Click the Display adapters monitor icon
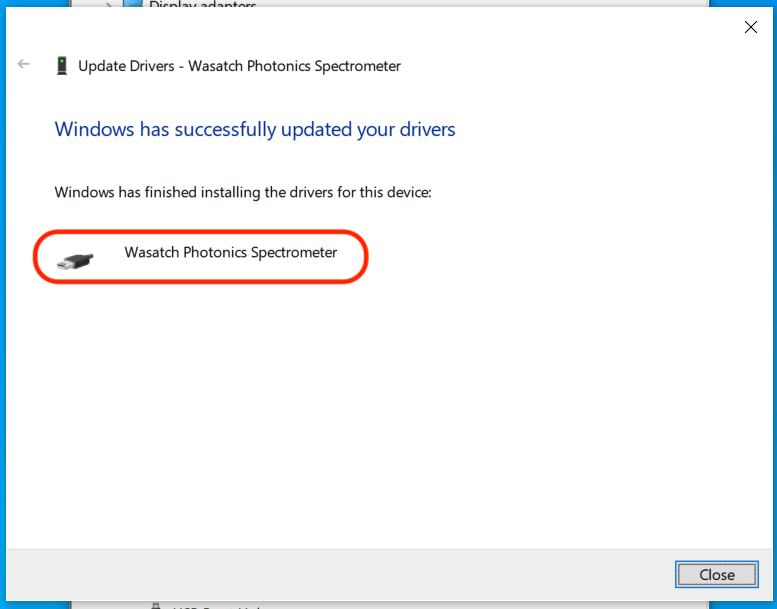This screenshot has height=609, width=777. (x=133, y=5)
